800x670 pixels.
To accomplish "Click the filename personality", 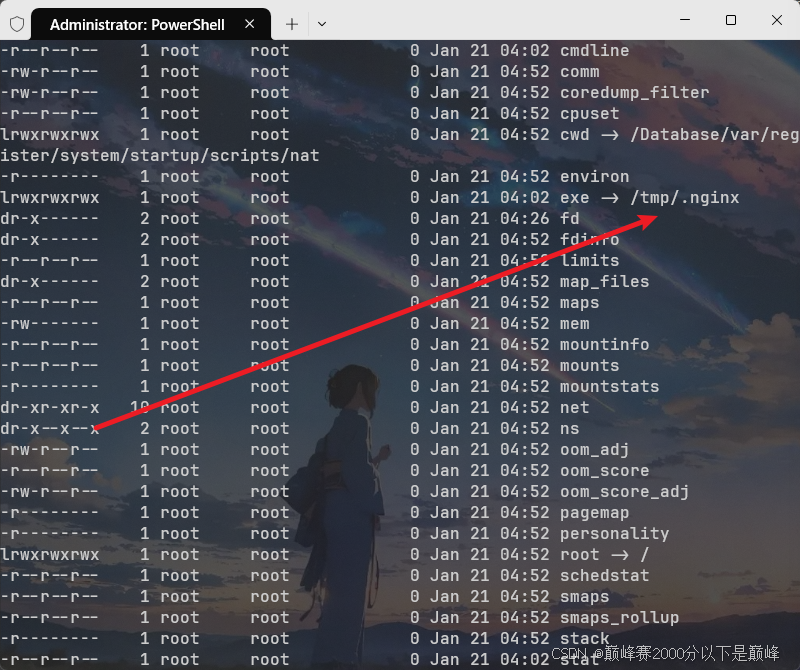I will [614, 533].
